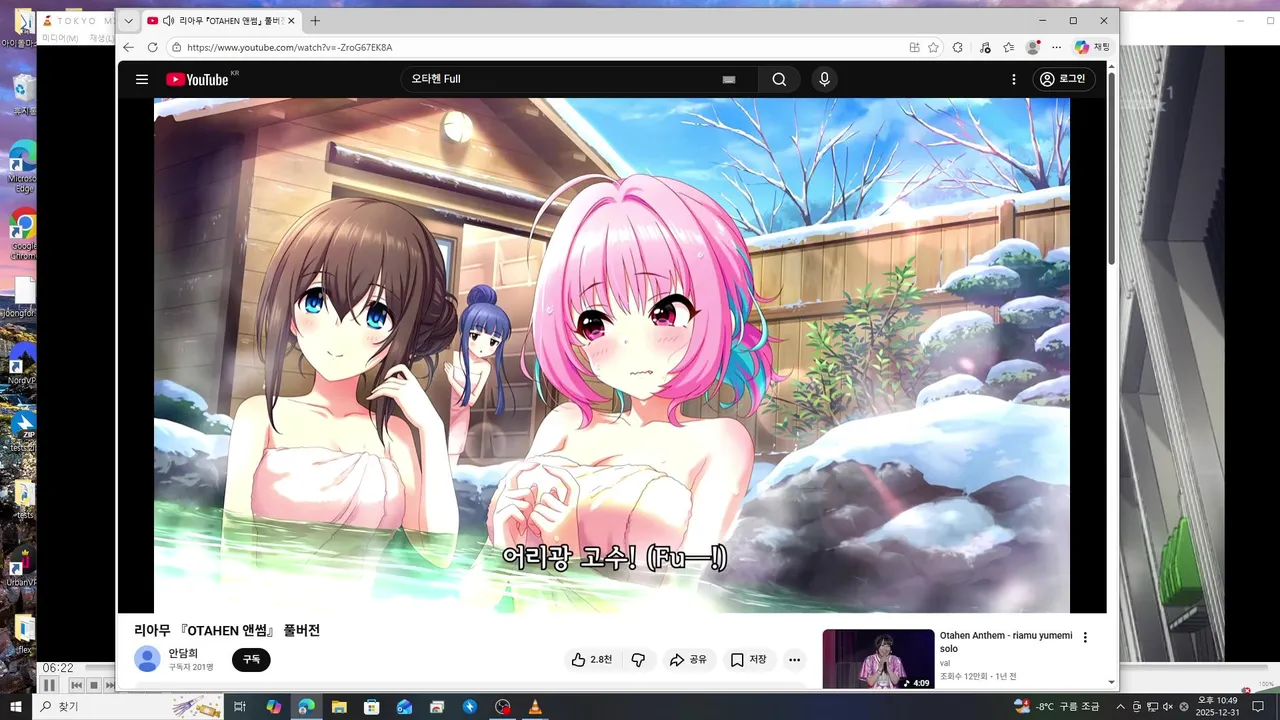
Task: Open the YouTube hamburger guide menu
Action: click(x=142, y=79)
